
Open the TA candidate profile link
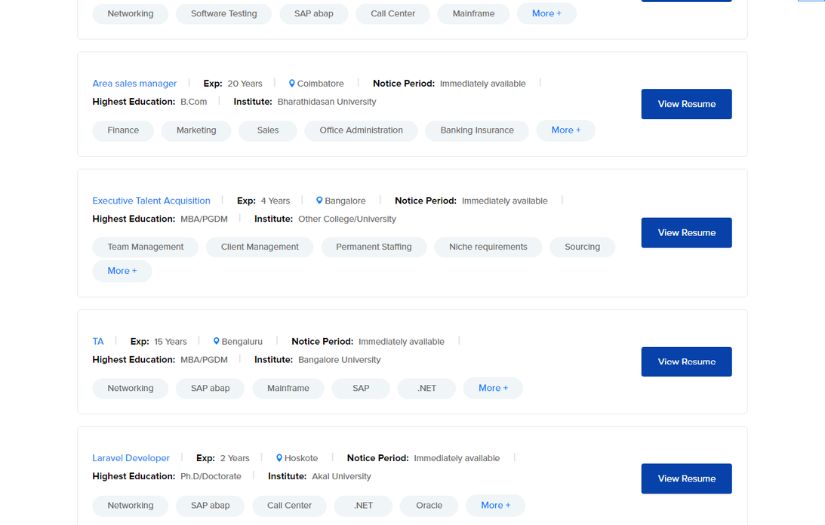98,341
